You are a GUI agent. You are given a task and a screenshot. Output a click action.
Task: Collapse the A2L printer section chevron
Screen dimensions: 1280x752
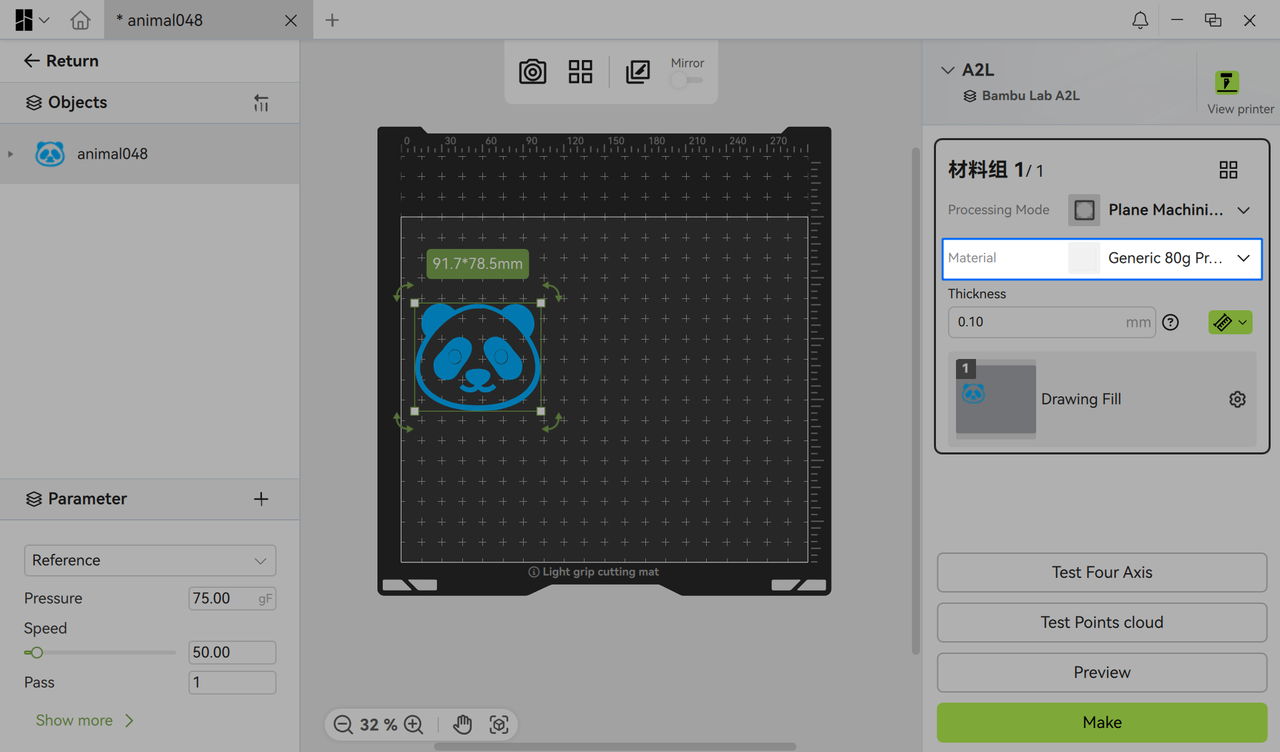tap(948, 70)
